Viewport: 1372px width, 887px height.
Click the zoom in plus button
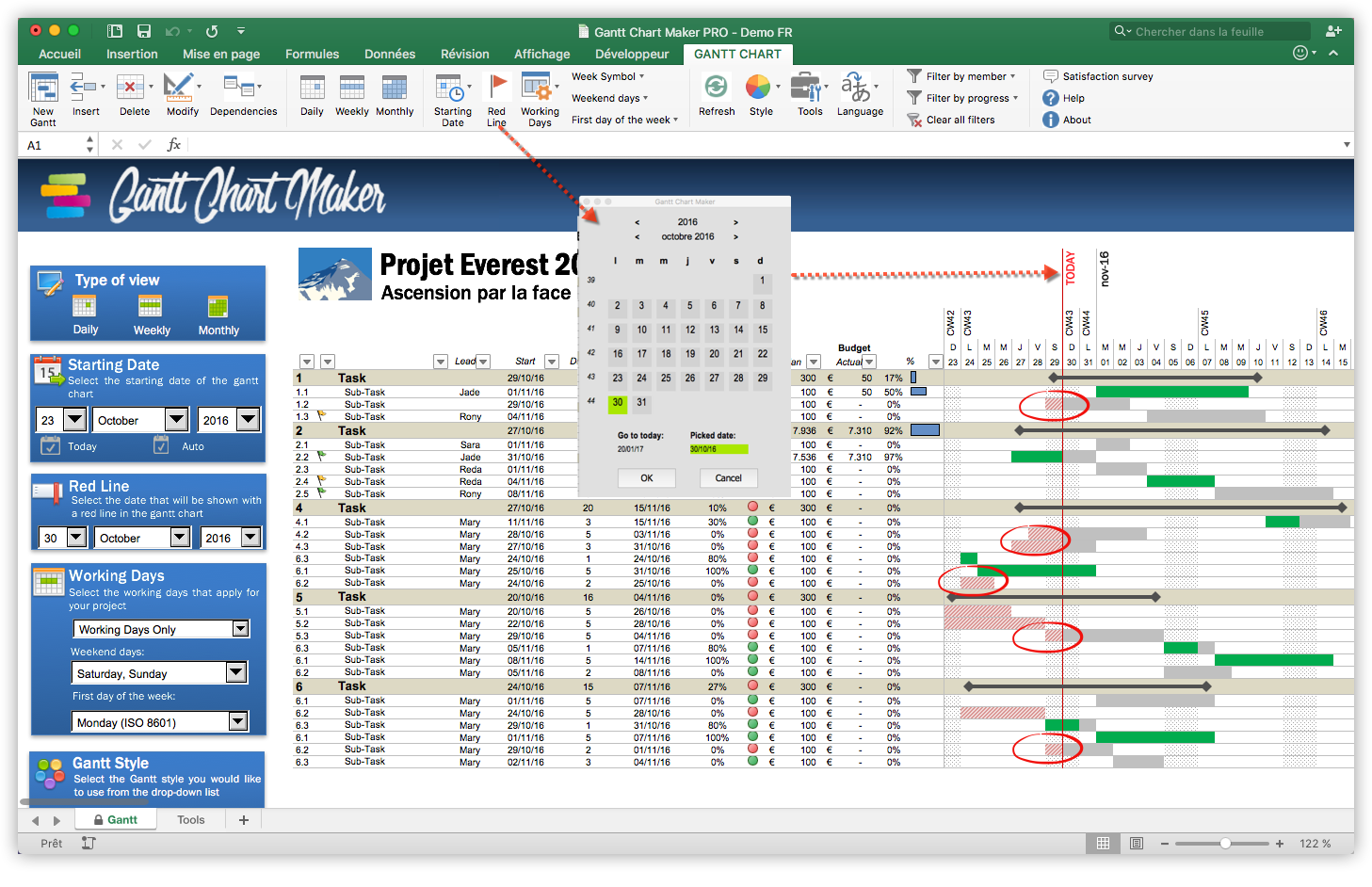[1280, 844]
